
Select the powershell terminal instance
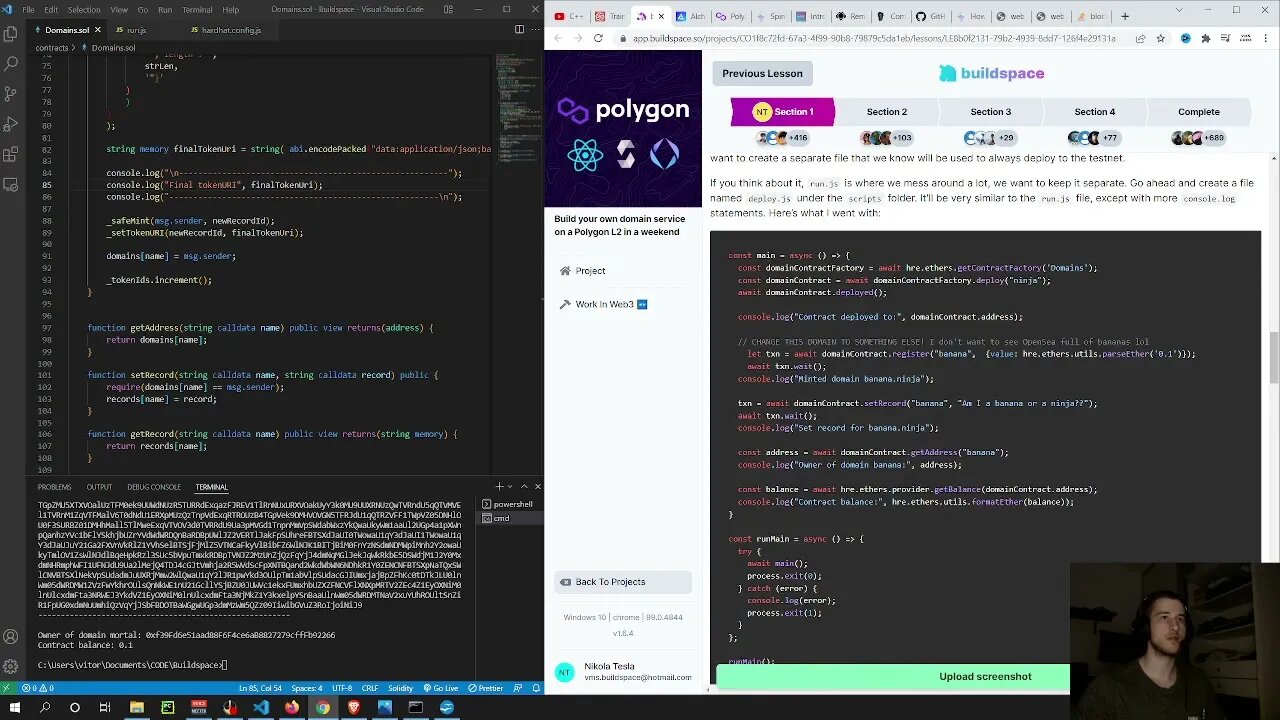click(507, 504)
